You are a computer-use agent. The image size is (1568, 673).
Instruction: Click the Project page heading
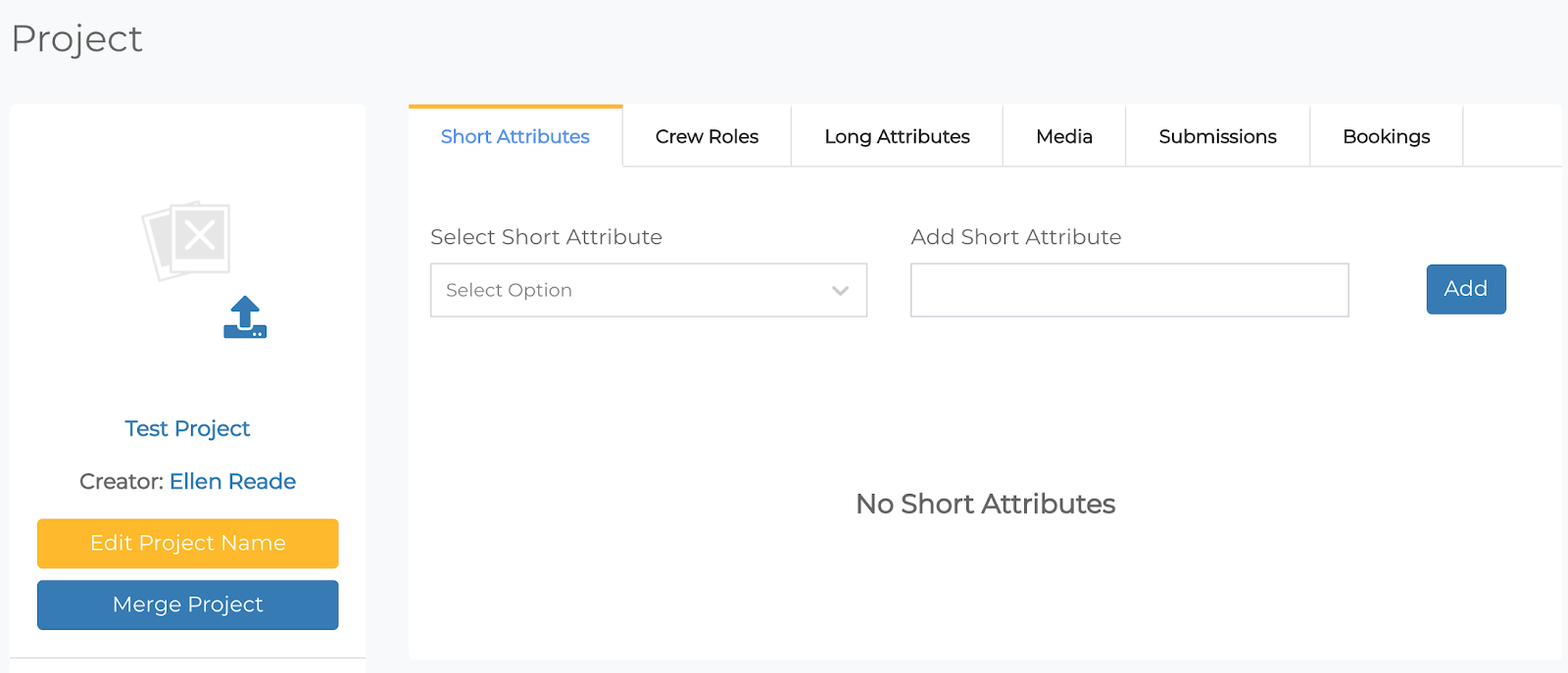77,39
